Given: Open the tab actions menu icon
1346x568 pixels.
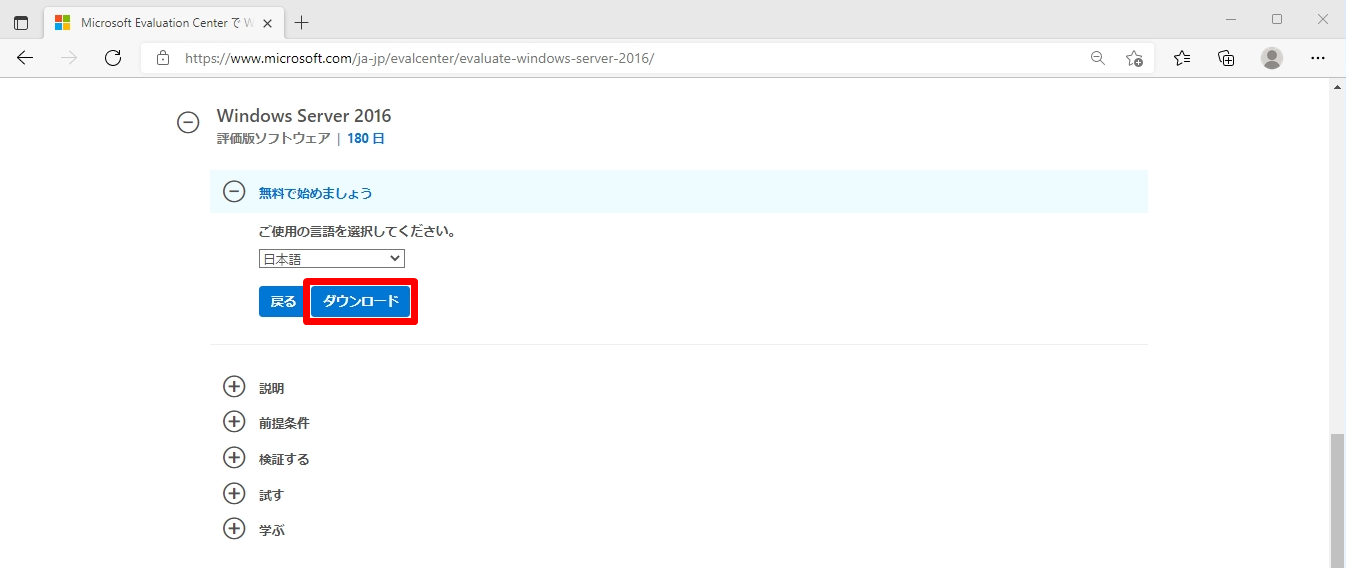Looking at the screenshot, I should click(21, 22).
